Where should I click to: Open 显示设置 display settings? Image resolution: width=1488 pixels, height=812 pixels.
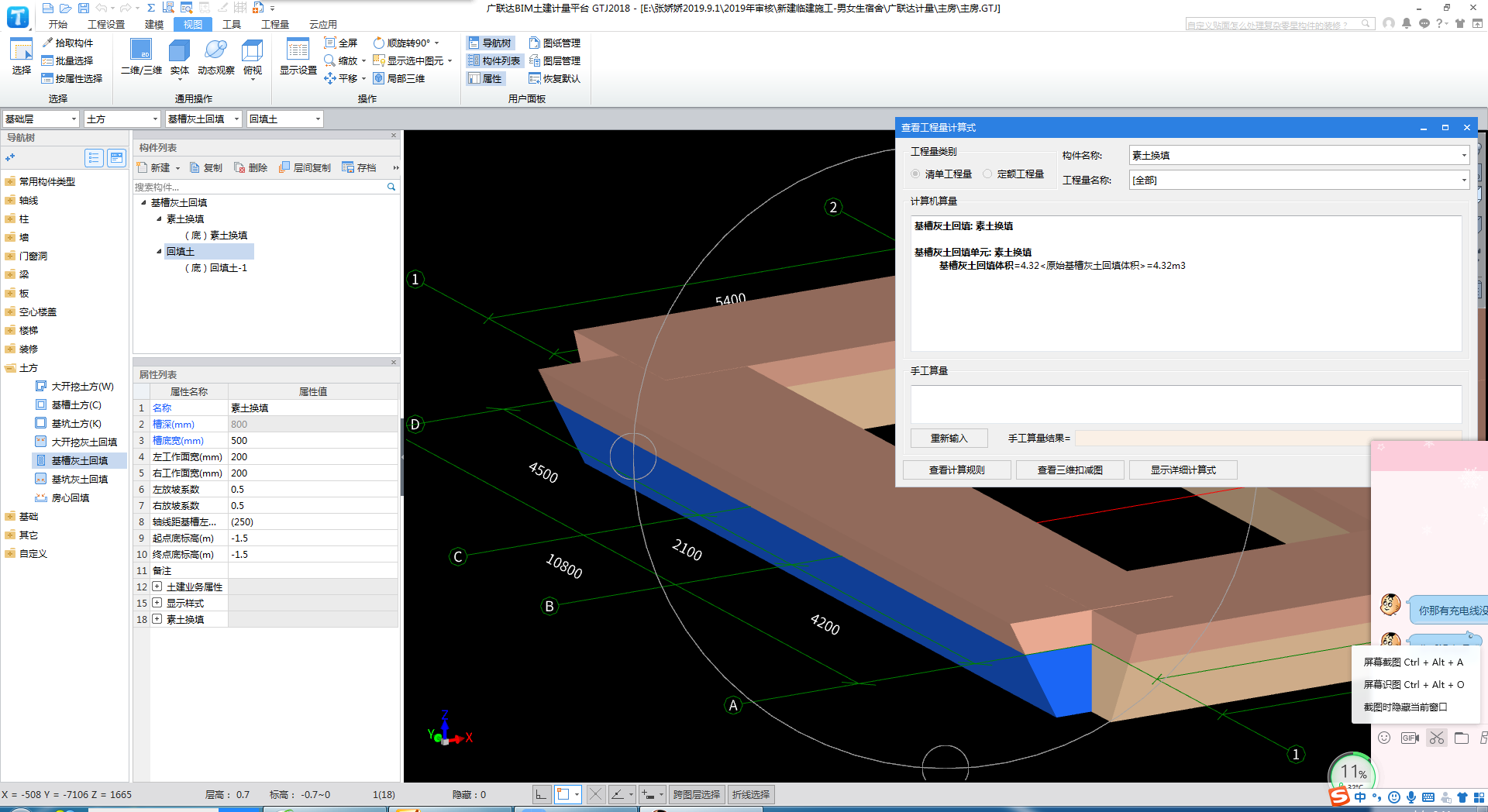point(298,56)
